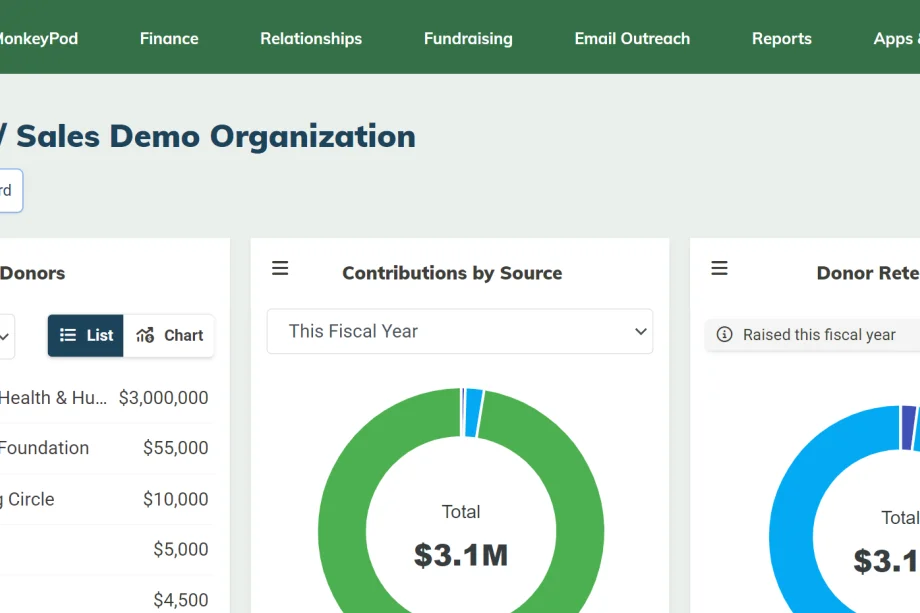The width and height of the screenshot is (920, 613).
Task: Open the Apps menu in navigation bar
Action: (x=896, y=39)
